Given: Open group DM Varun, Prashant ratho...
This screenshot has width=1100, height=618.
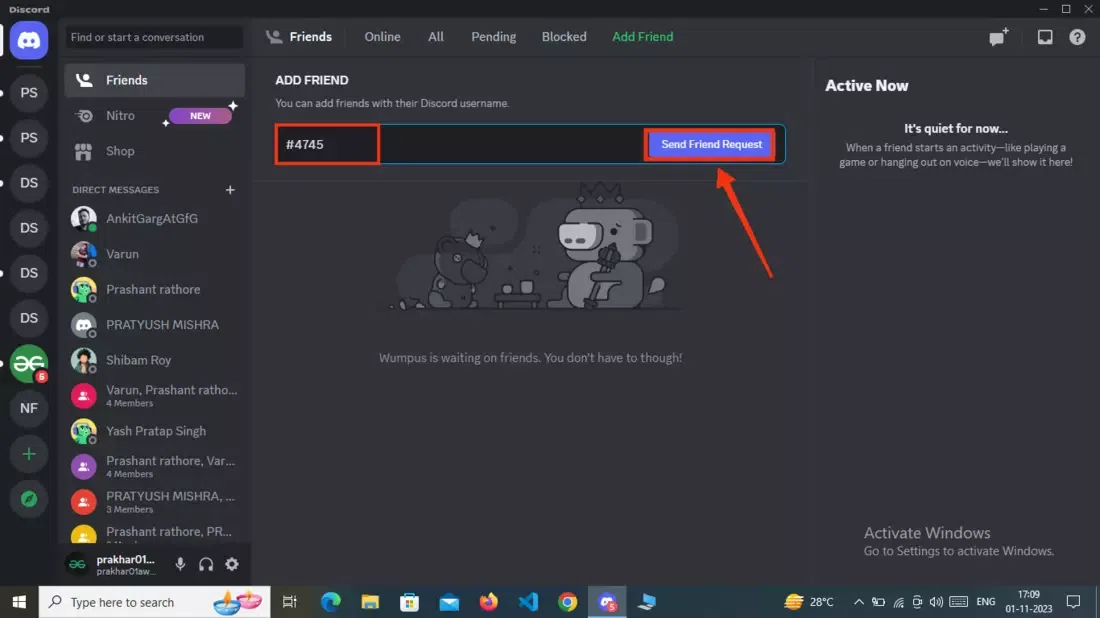Looking at the screenshot, I should point(154,396).
